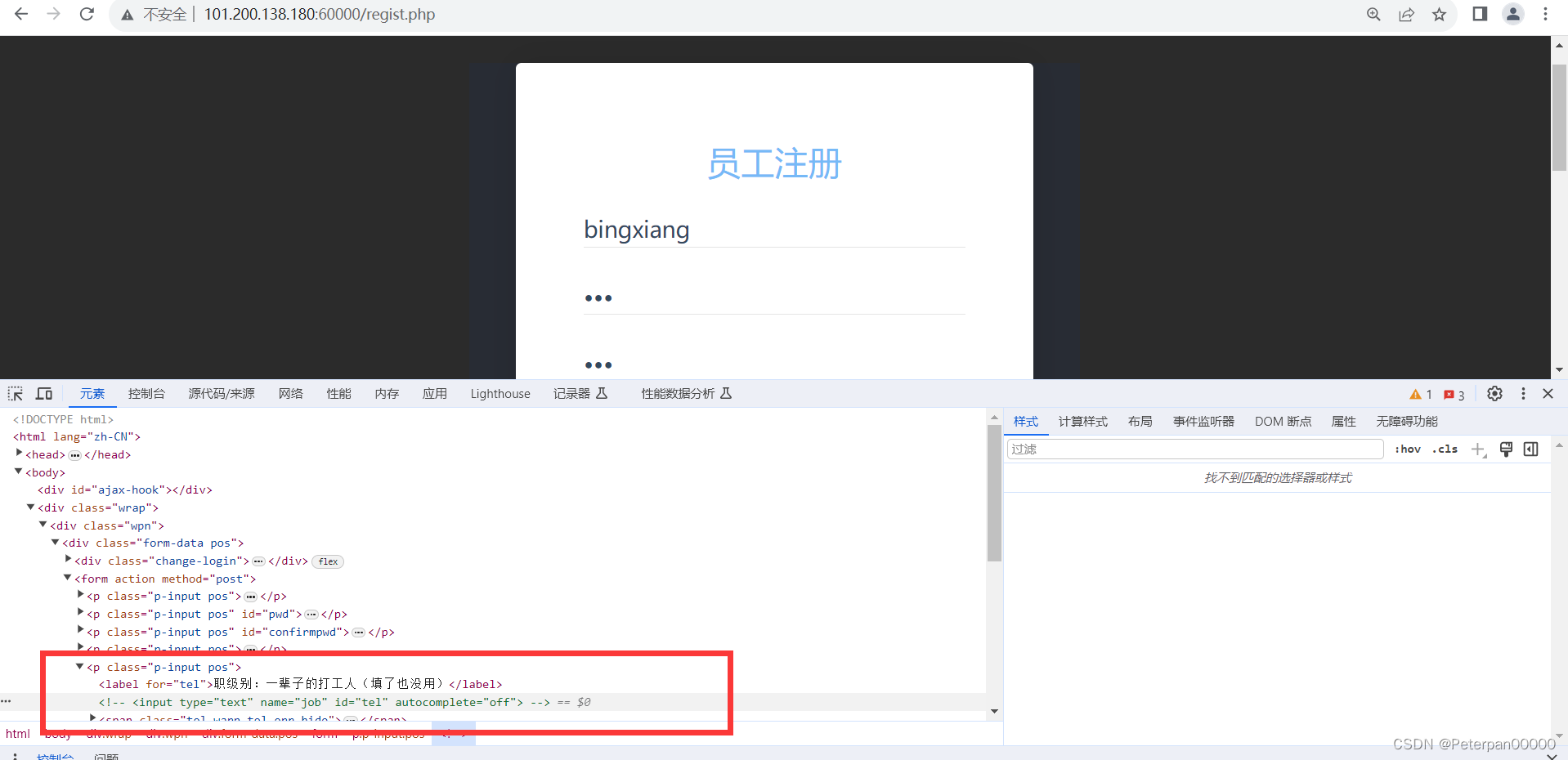Screen dimensions: 1568x760
Task: Select the DOM 断点 tab
Action: coord(1284,422)
